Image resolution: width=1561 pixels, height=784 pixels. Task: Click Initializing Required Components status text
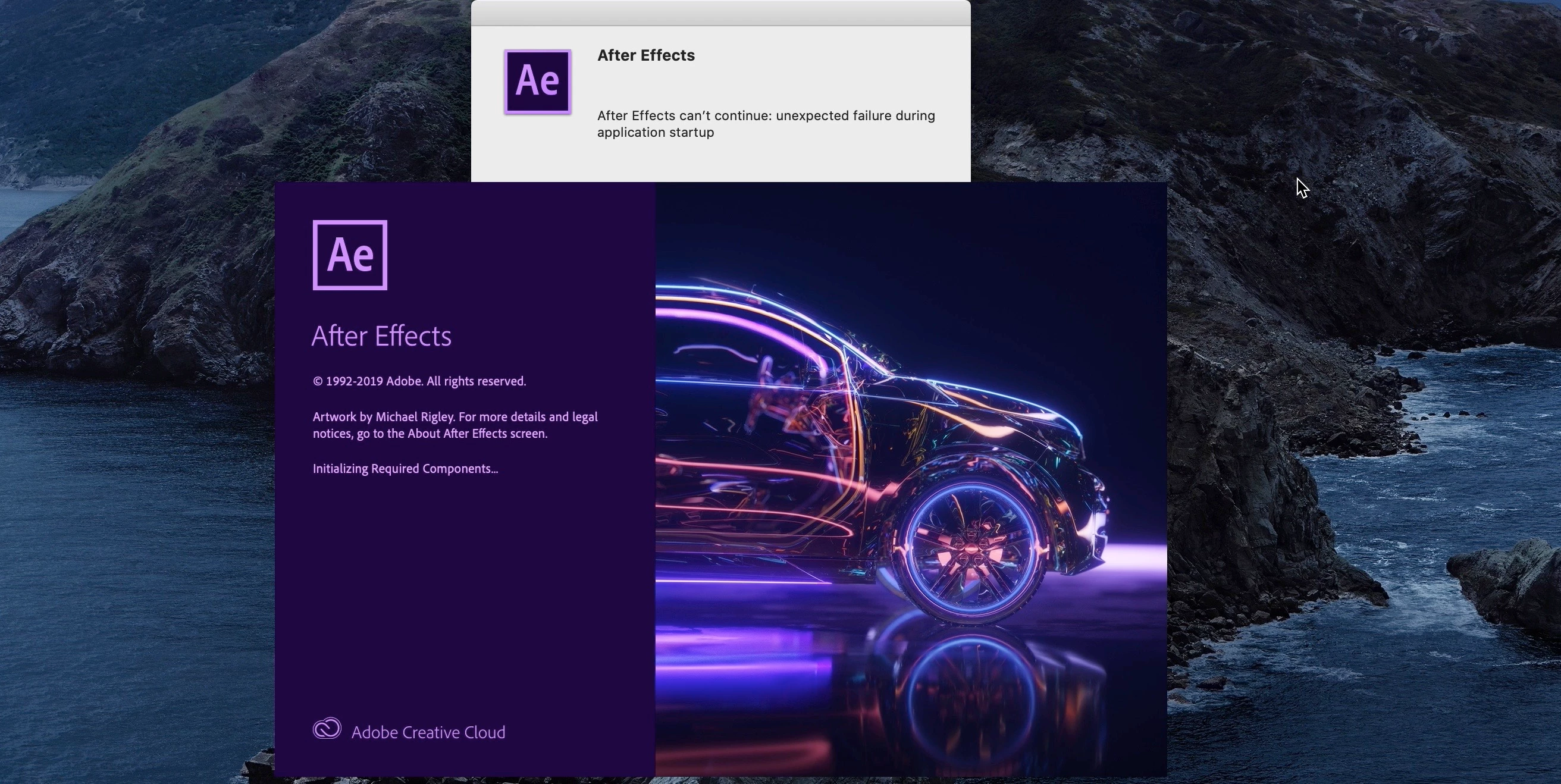coord(405,469)
